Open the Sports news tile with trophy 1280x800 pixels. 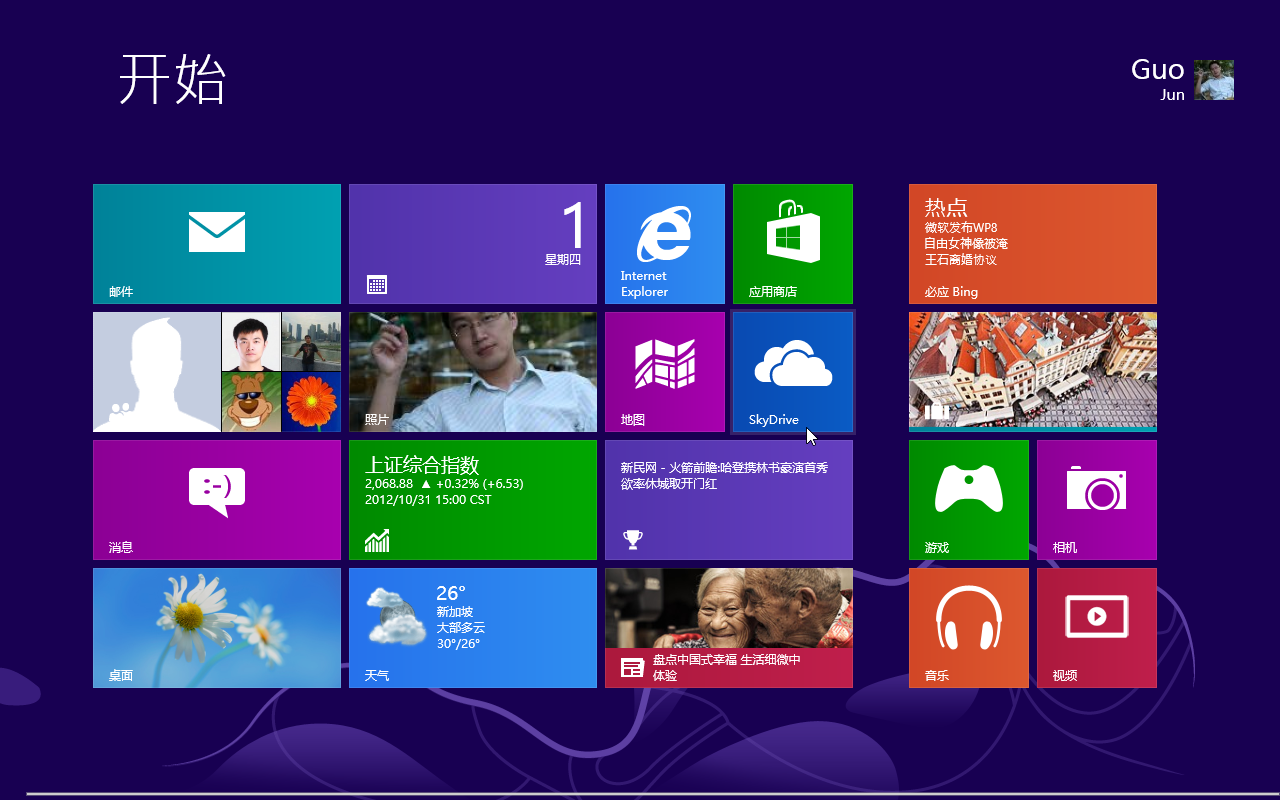(728, 499)
